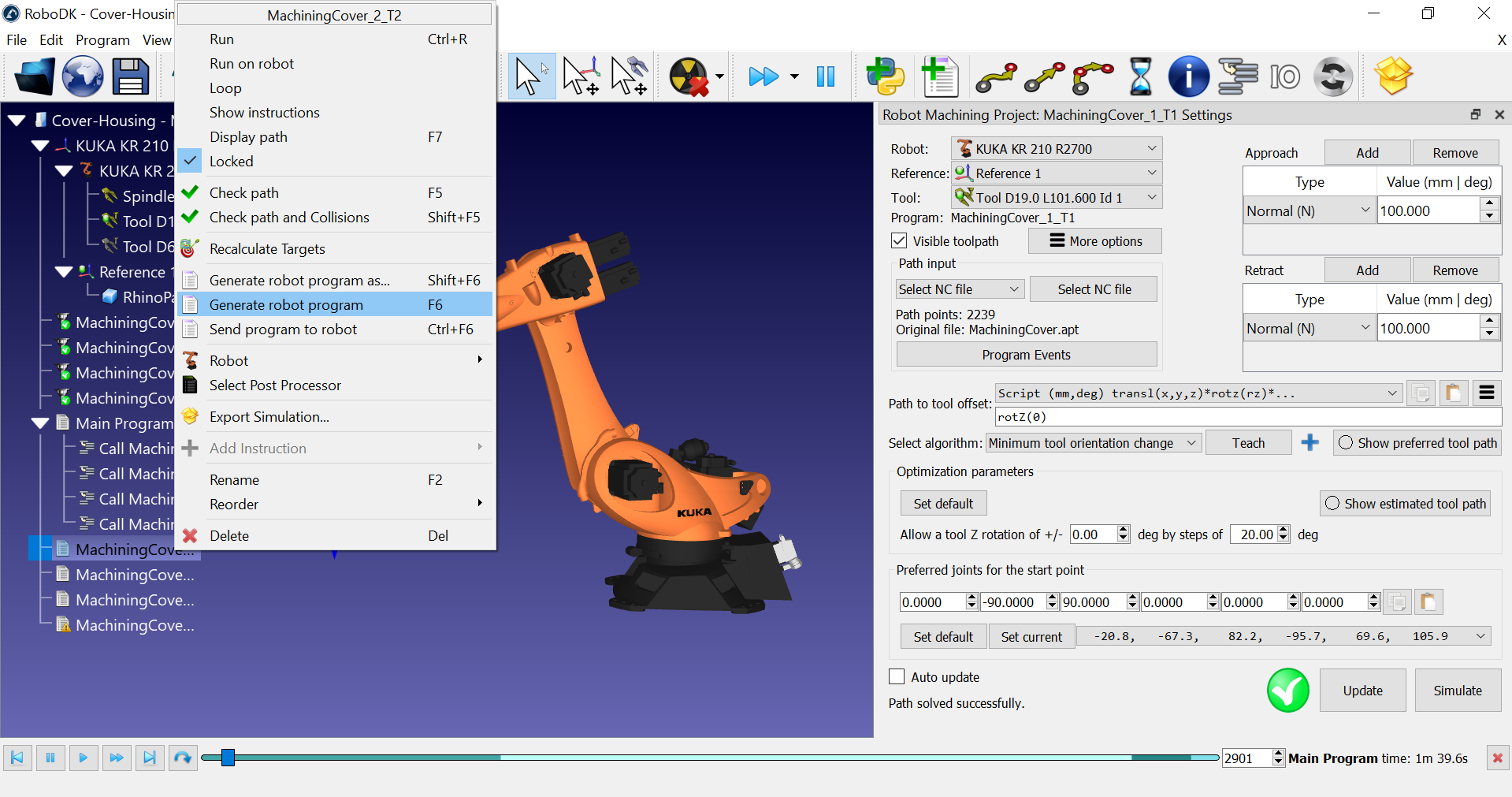This screenshot has width=1512, height=797.
Task: Click the Teach button
Action: 1247,442
